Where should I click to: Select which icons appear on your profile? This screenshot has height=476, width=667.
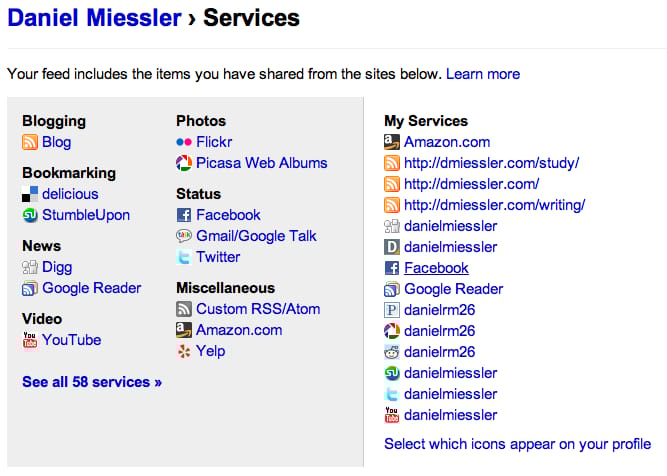517,444
